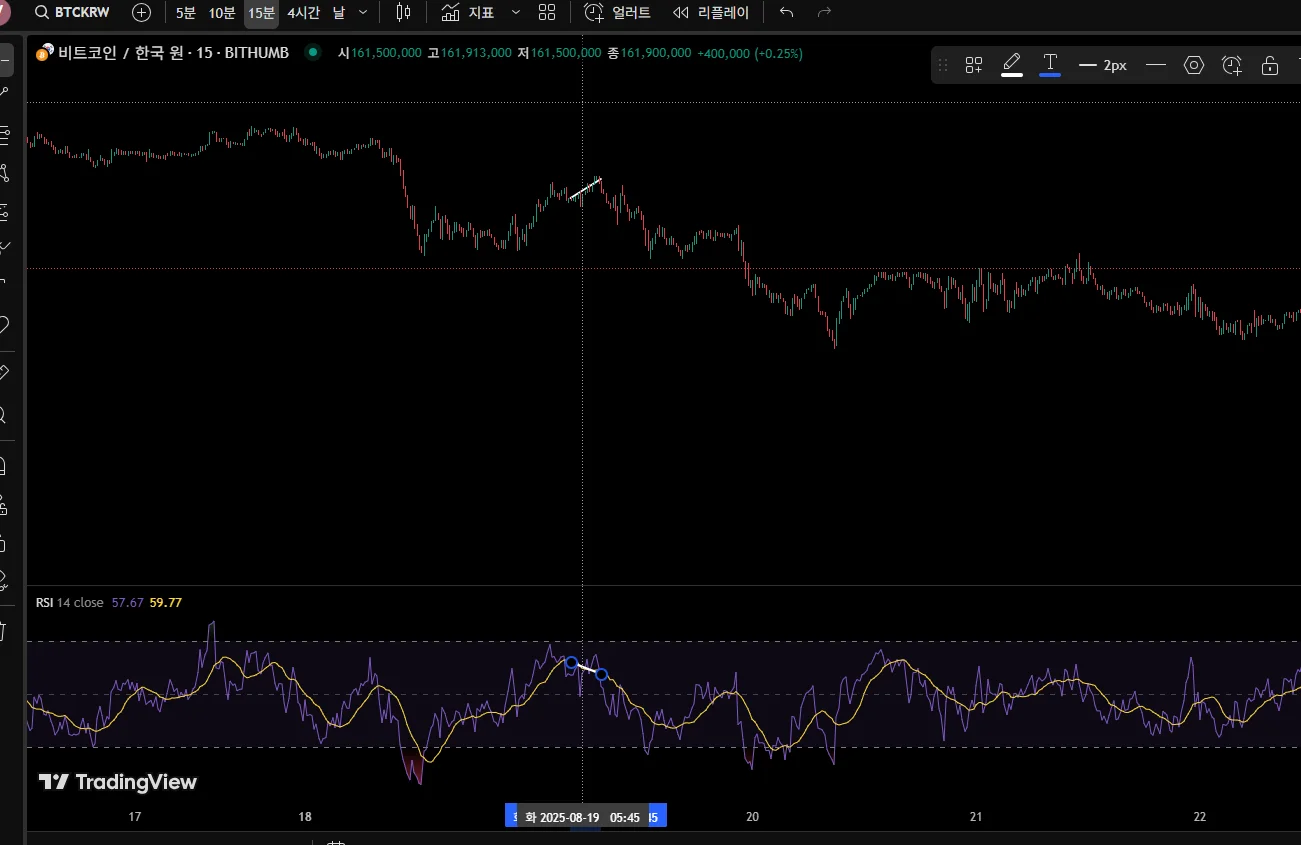Viewport: 1301px width, 845px height.
Task: Add alert on drawing clock icon
Action: click(1232, 65)
